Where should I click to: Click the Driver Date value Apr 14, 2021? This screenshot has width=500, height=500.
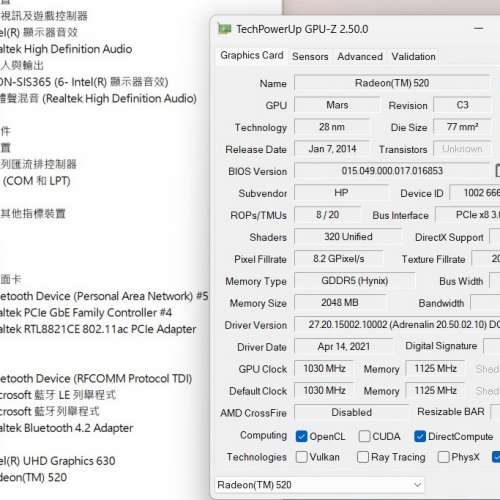click(343, 347)
